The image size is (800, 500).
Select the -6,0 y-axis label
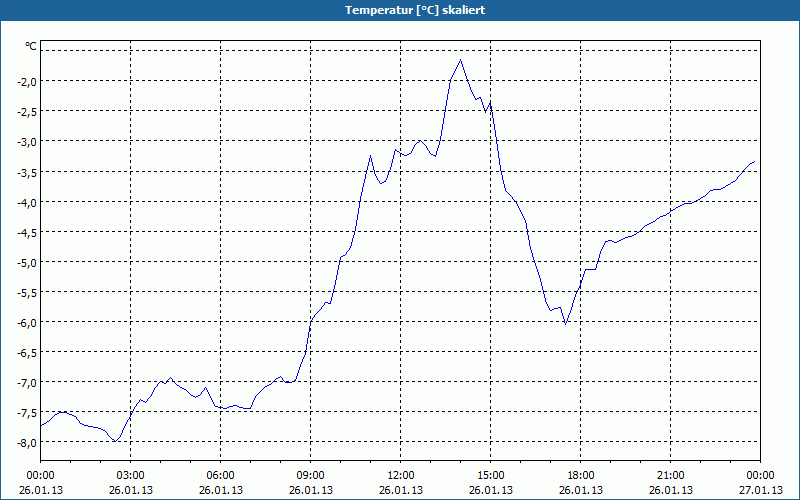(x=26, y=322)
